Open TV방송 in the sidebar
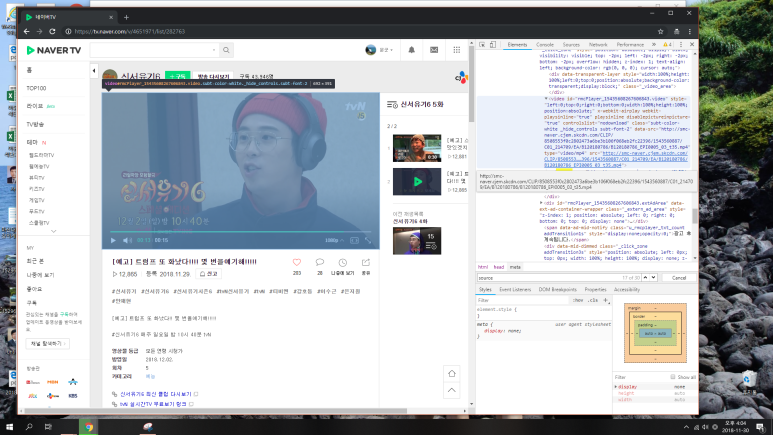Image resolution: width=773 pixels, height=435 pixels. point(35,124)
